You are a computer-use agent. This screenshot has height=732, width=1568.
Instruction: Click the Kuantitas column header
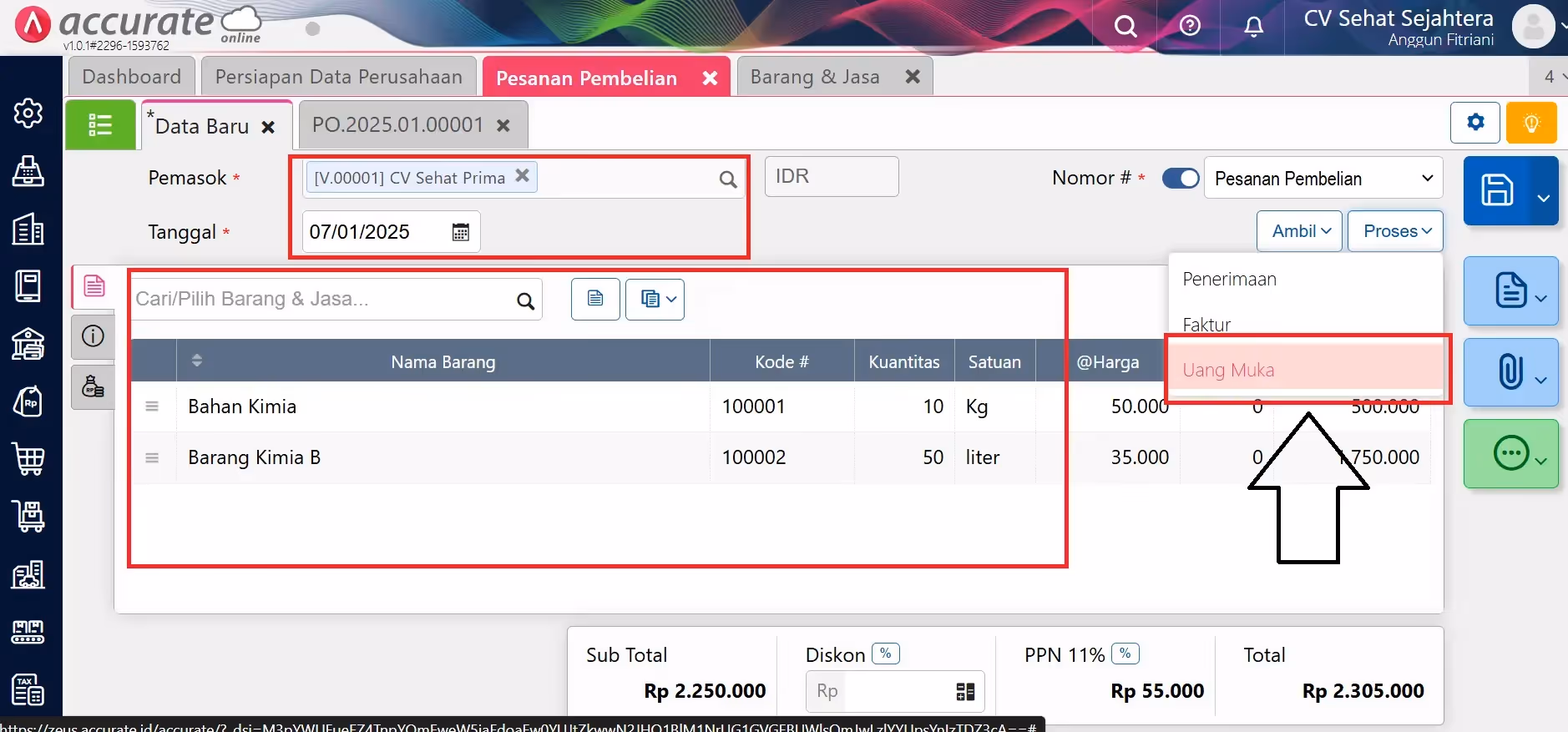[904, 361]
